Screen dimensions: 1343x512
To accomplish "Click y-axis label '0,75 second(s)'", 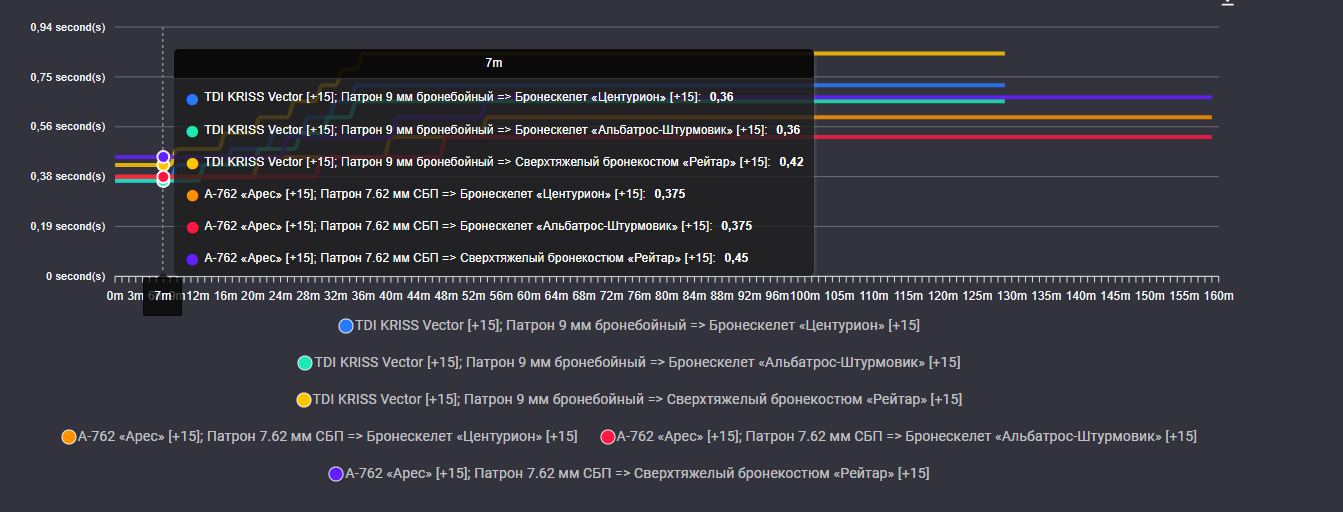I will point(68,77).
